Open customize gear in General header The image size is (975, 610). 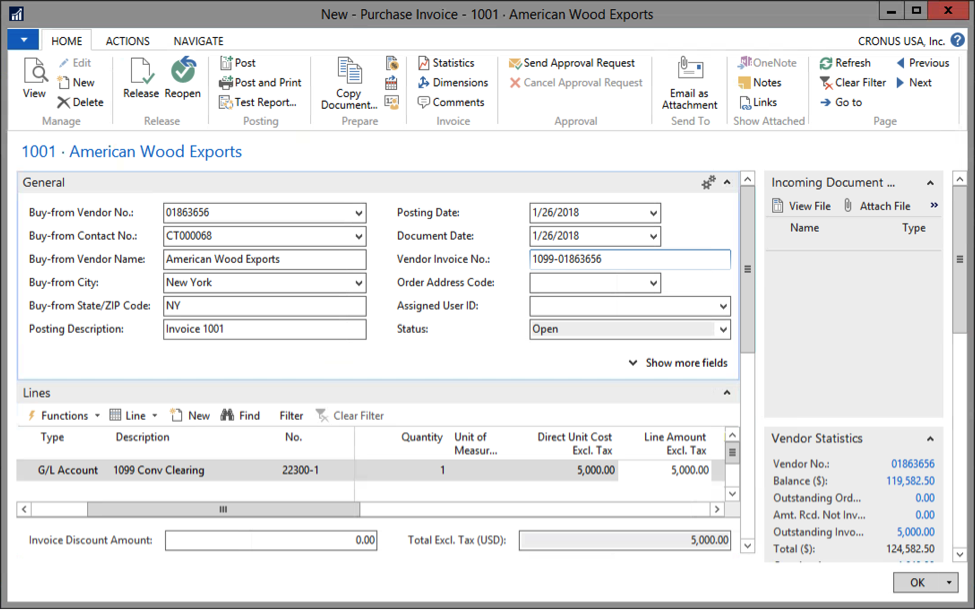[708, 182]
